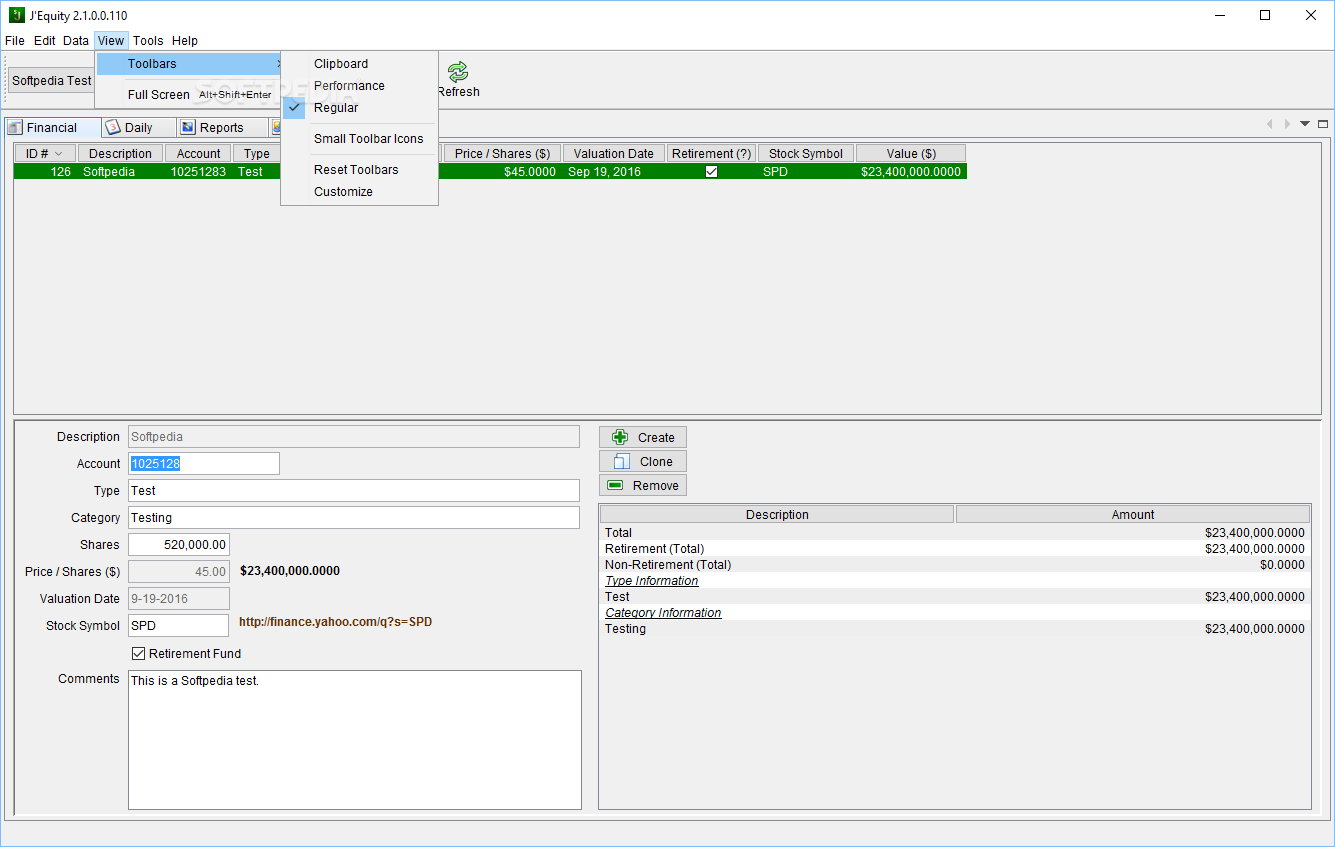Click the Softpedia Test toolbar button
The width and height of the screenshot is (1335, 847).
click(x=52, y=80)
